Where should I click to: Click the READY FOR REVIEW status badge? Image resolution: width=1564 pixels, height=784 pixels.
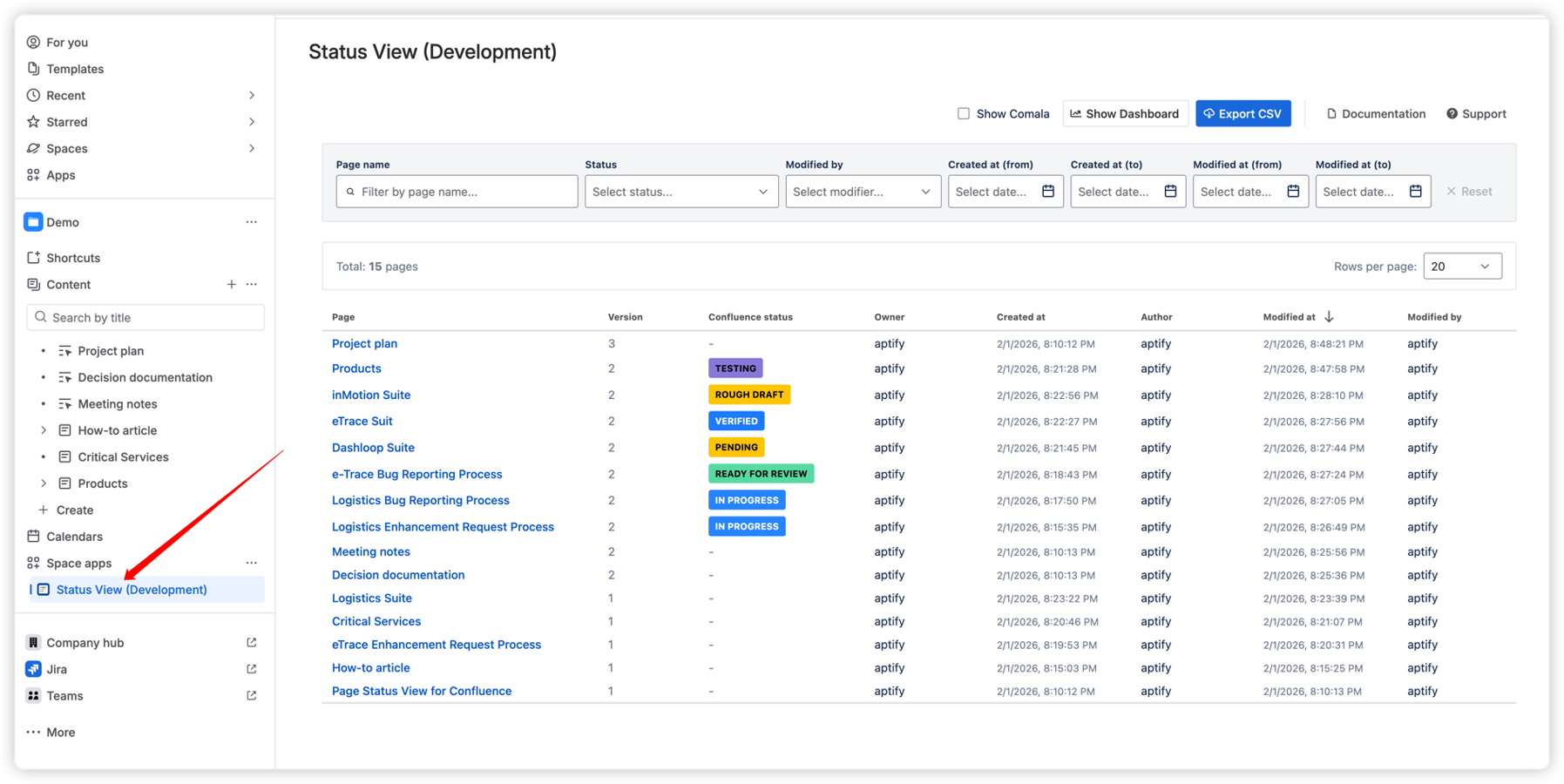tap(761, 474)
